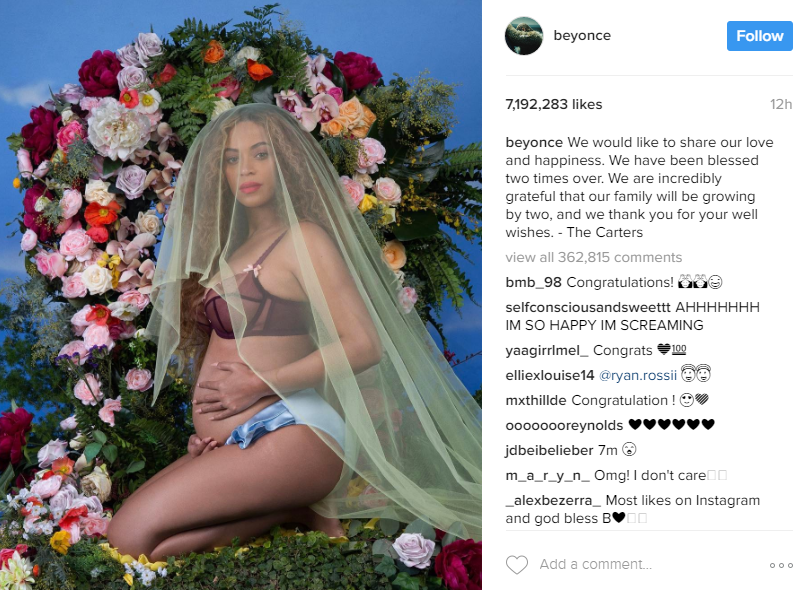Open beyonce username in header
Image resolution: width=800 pixels, height=590 pixels.
[x=582, y=35]
